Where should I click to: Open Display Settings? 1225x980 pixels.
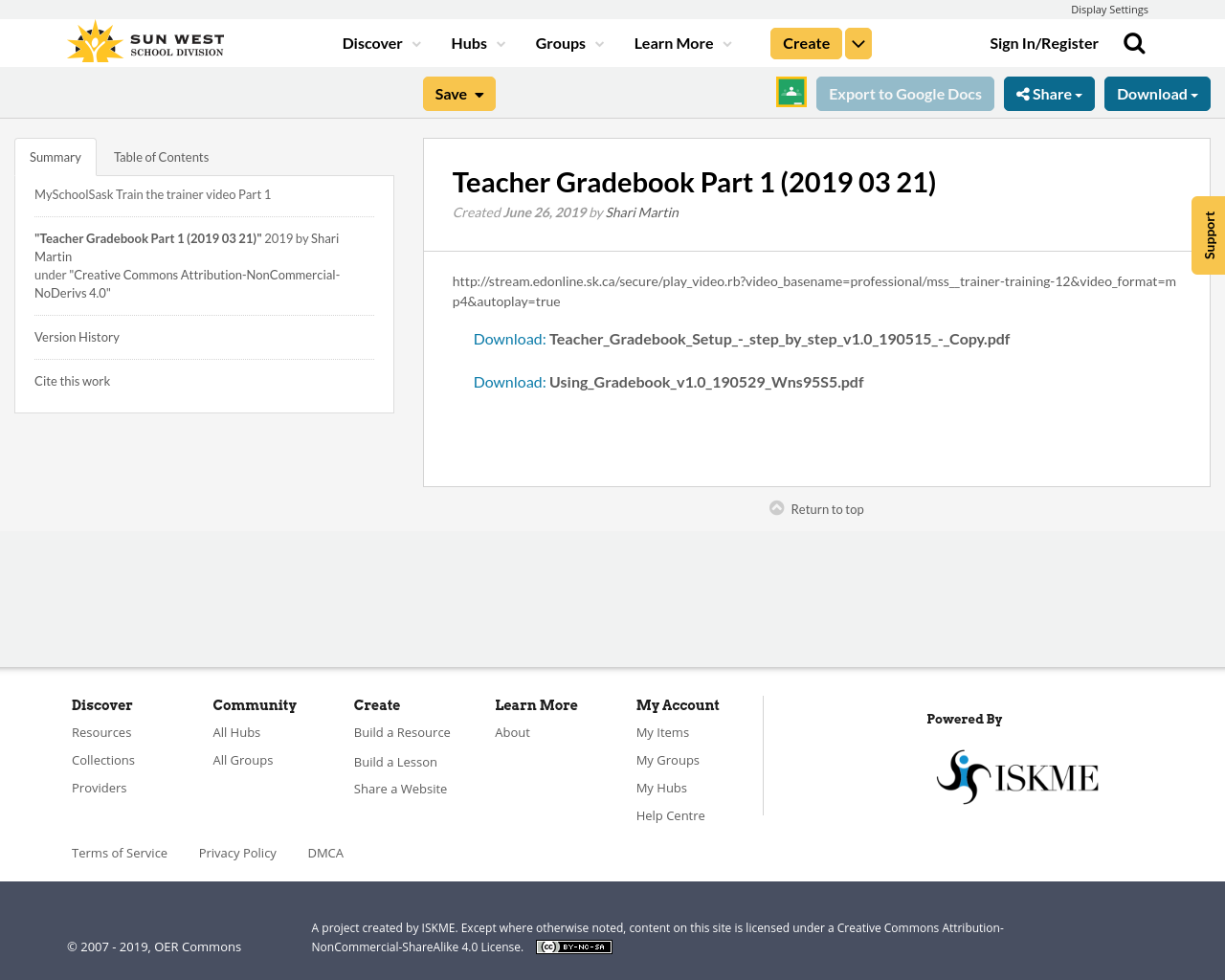pos(1109,8)
